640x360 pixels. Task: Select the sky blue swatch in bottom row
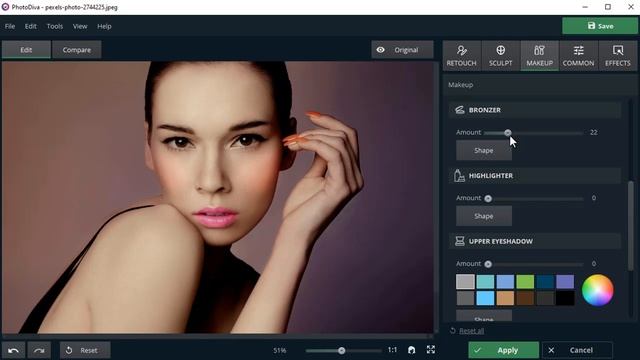(x=485, y=298)
